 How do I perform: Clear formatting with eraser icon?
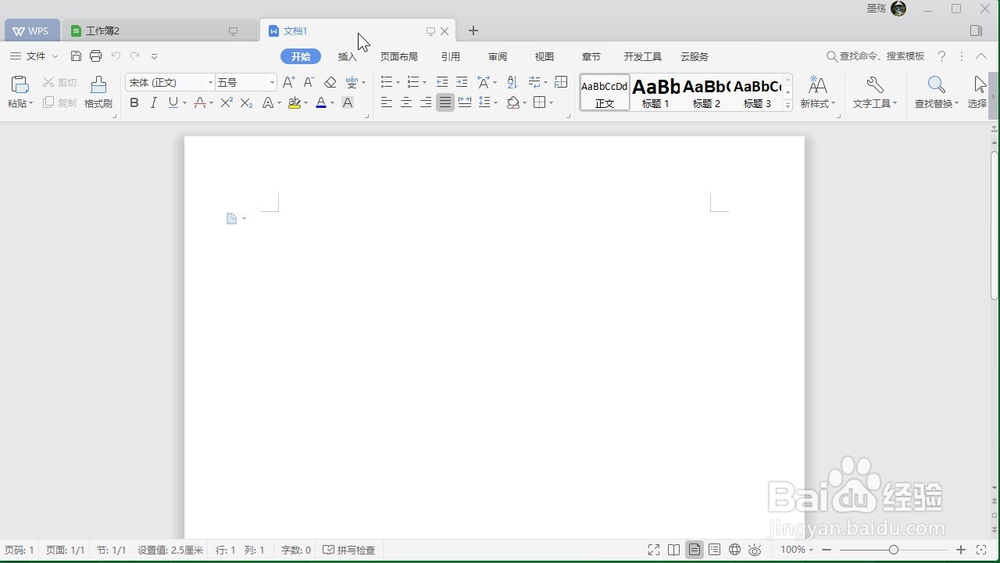[x=330, y=82]
